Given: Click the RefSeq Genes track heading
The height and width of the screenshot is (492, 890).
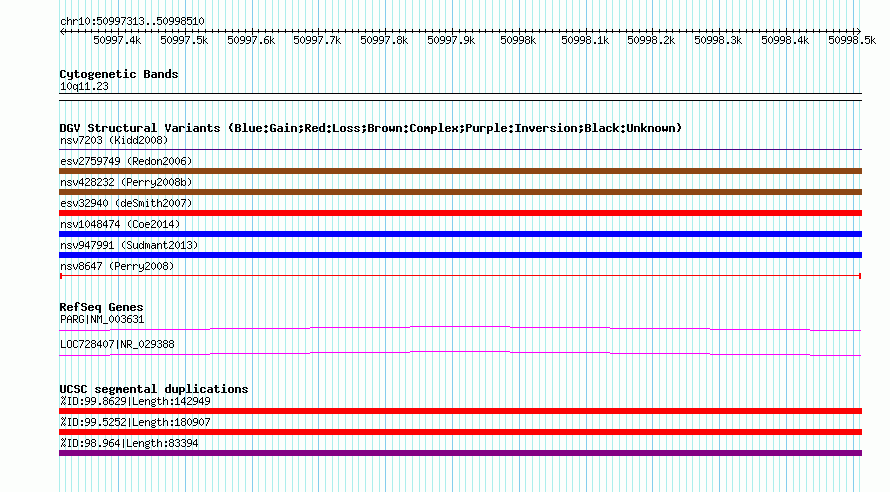Looking at the screenshot, I should [102, 307].
